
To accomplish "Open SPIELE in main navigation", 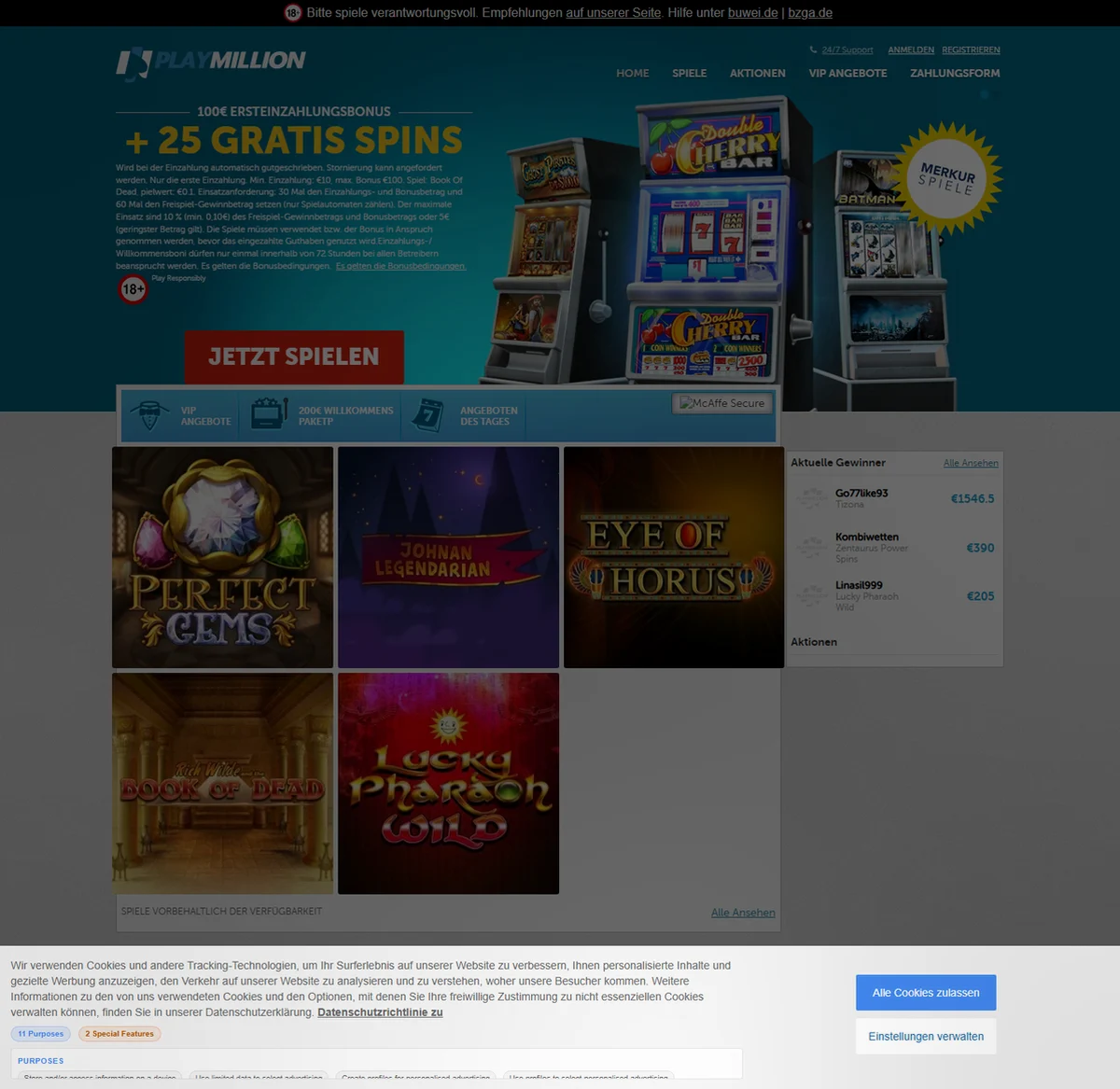I will pos(690,73).
